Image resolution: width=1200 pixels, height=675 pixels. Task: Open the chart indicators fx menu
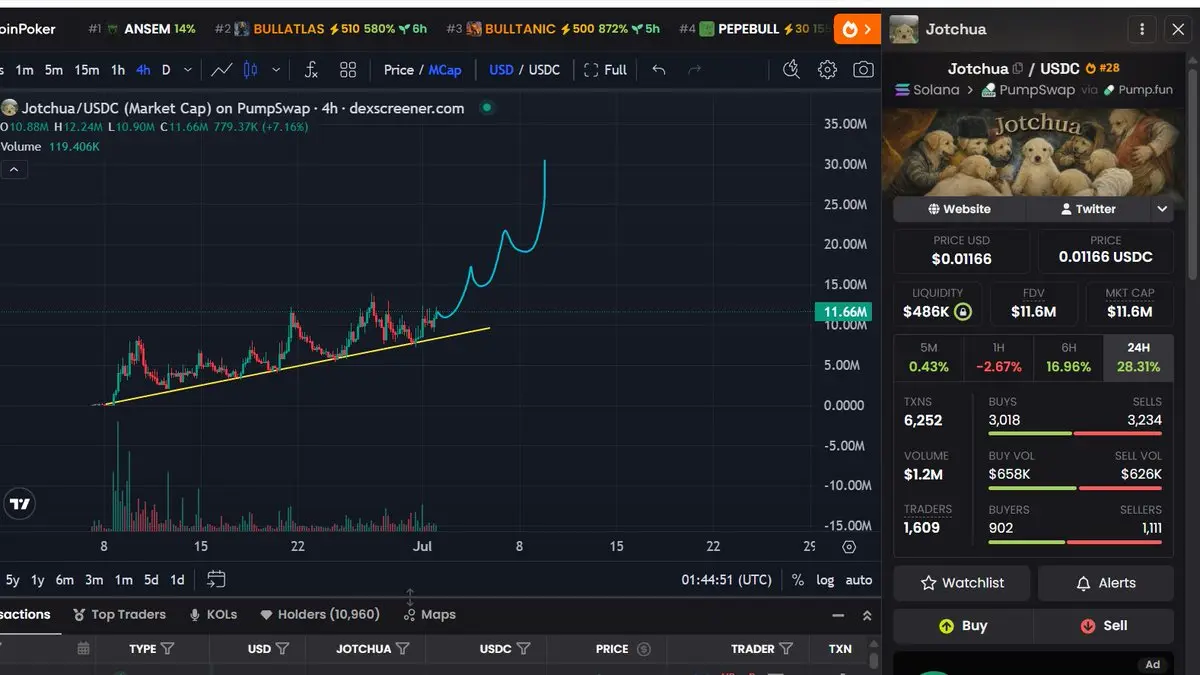point(311,70)
